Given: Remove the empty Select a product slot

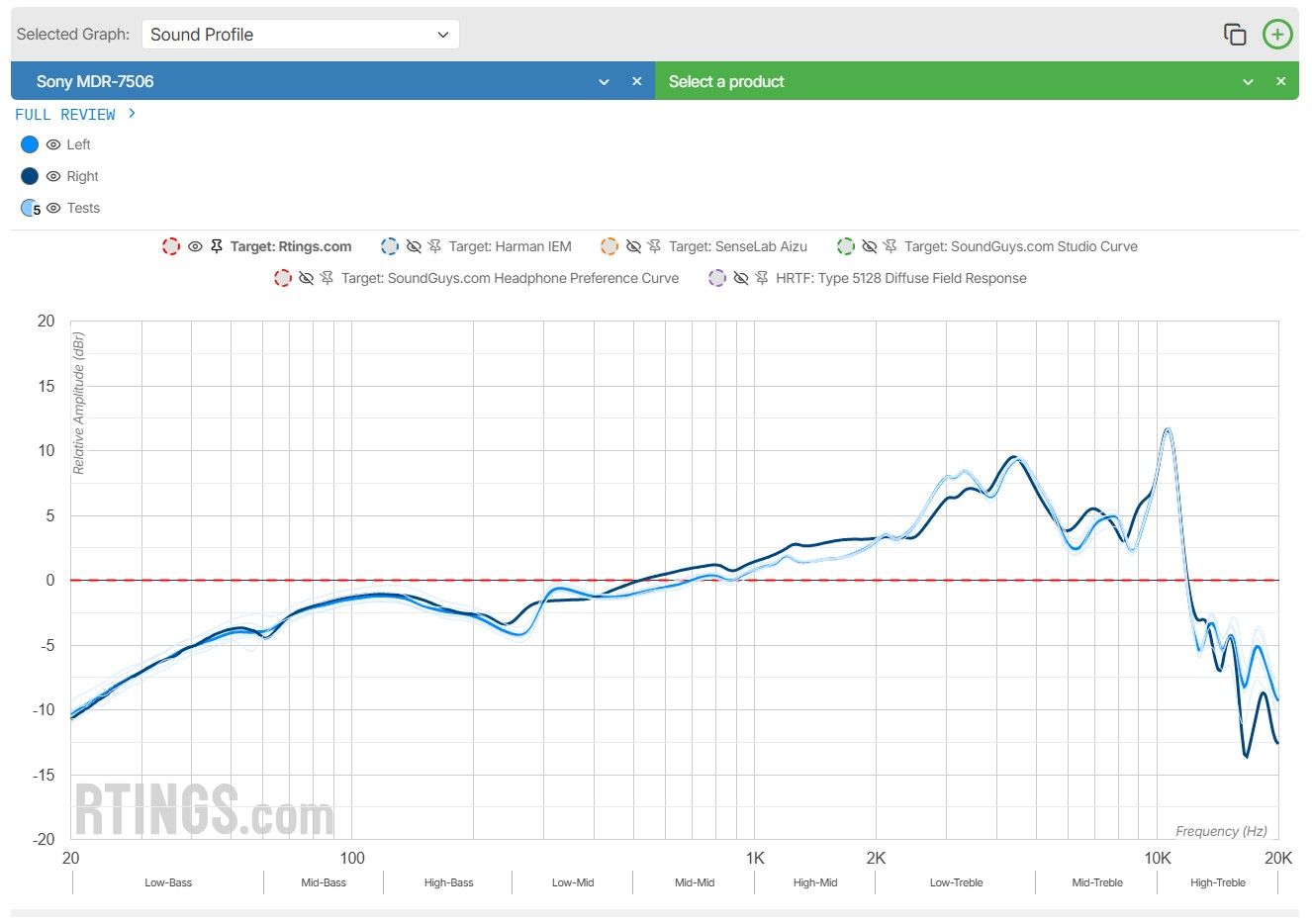Looking at the screenshot, I should point(1281,81).
